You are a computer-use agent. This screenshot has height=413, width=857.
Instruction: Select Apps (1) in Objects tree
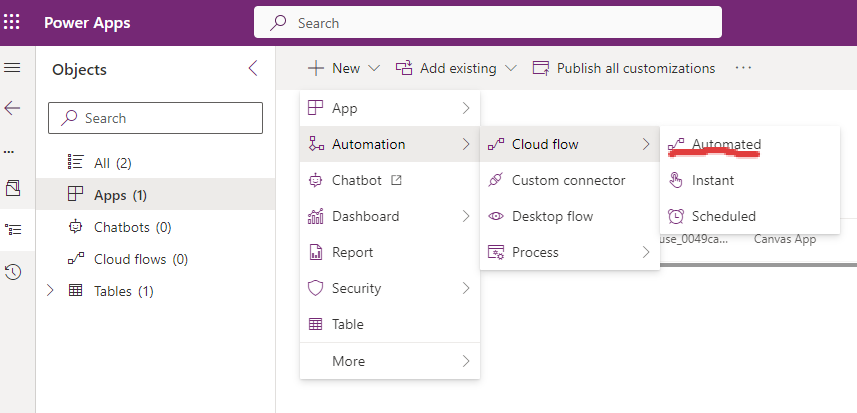[155, 195]
